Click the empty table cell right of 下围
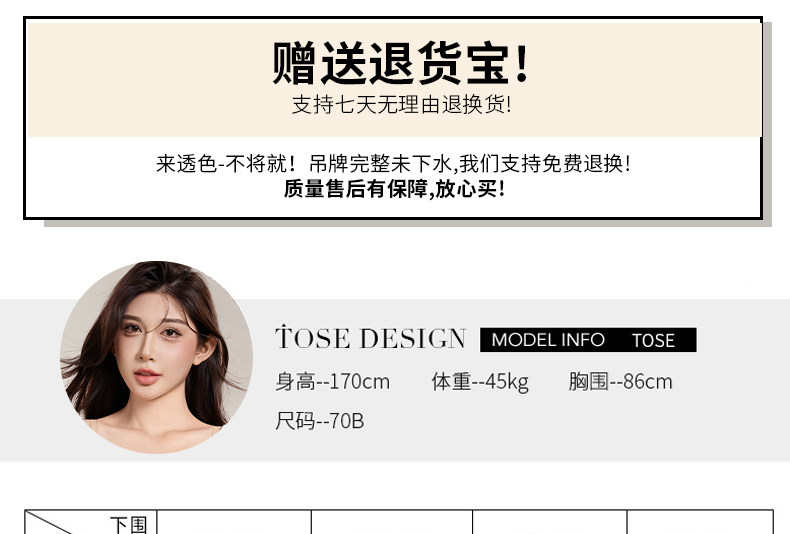The width and height of the screenshot is (790, 534). [234, 522]
